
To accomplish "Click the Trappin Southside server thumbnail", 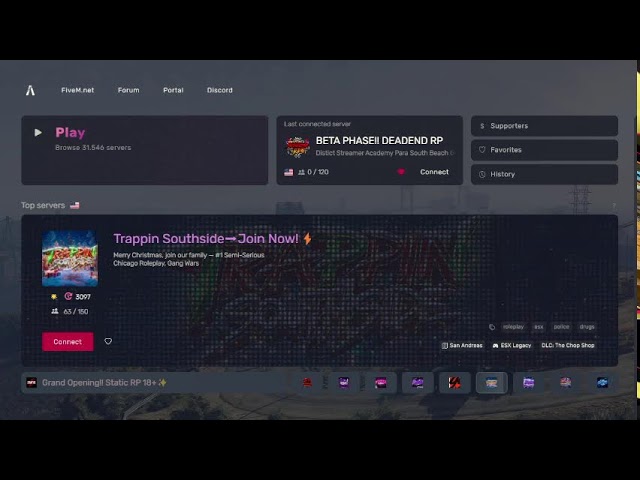I will click(x=70, y=258).
